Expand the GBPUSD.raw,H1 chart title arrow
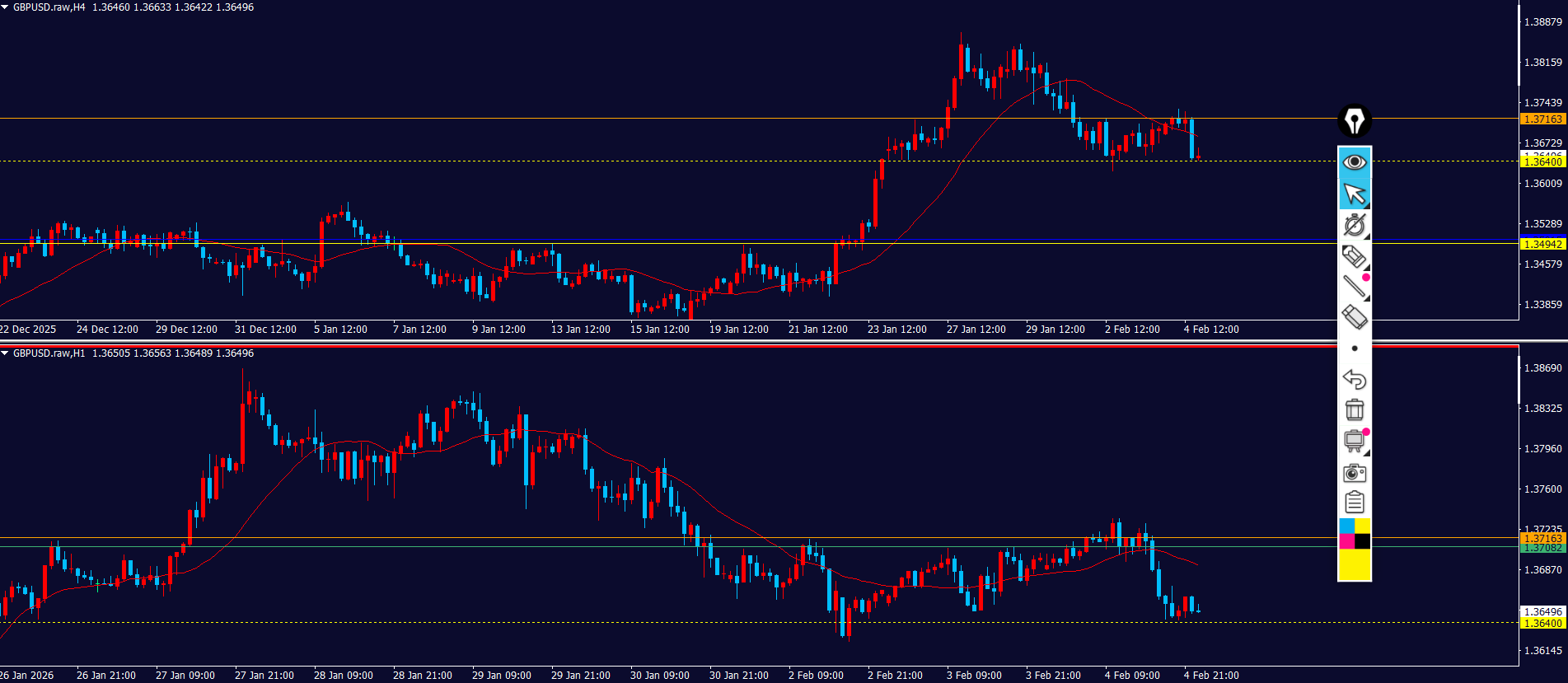The width and height of the screenshot is (1568, 683). point(5,353)
